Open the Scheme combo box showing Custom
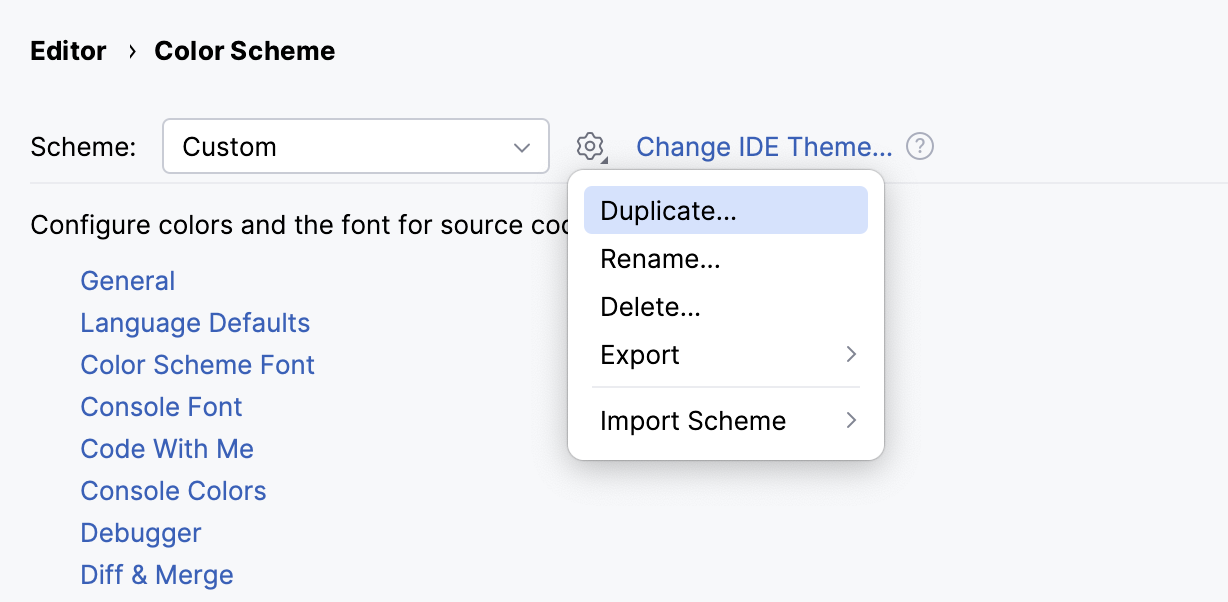Viewport: 1228px width, 602px height. click(355, 146)
